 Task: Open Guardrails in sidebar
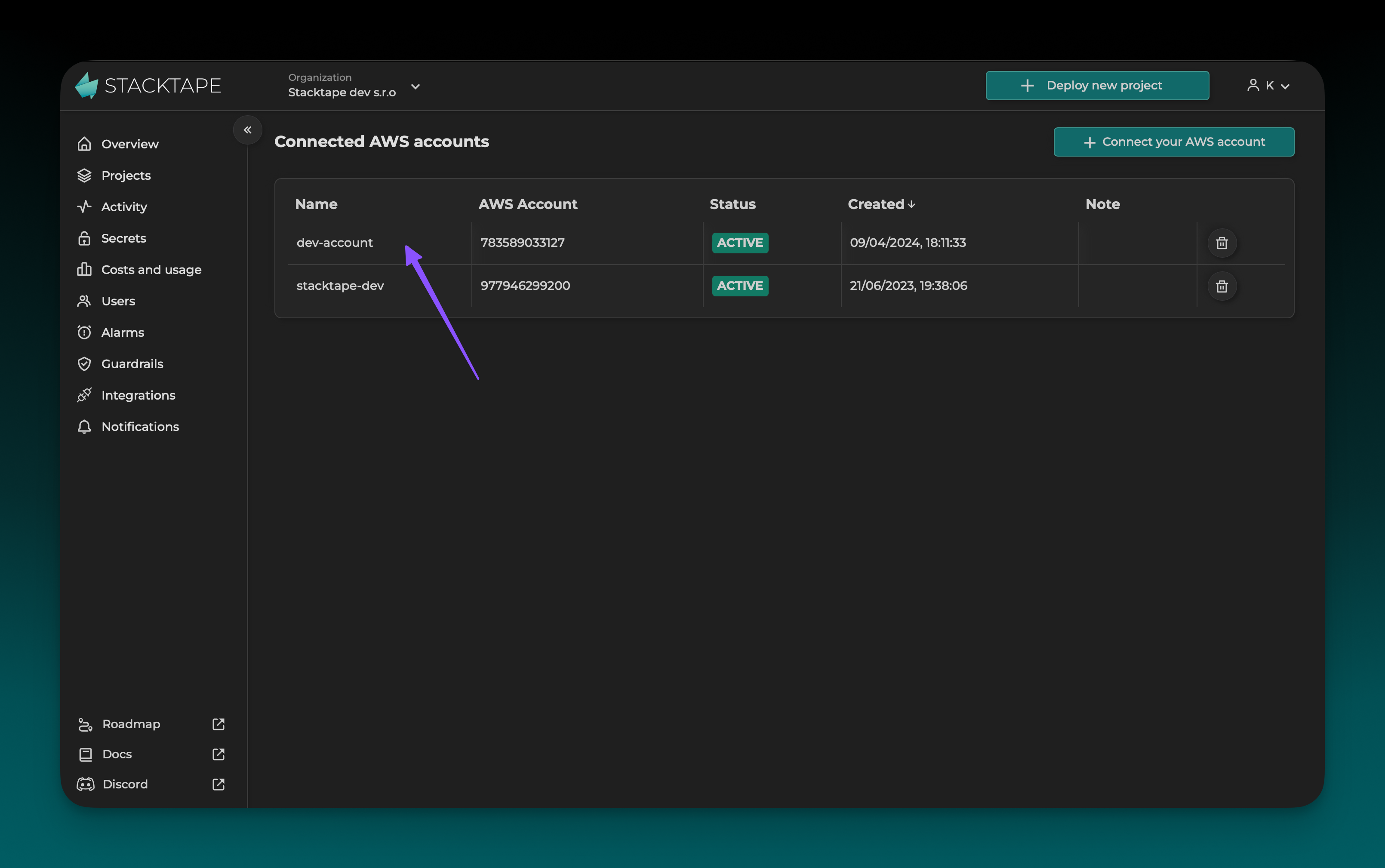[132, 364]
